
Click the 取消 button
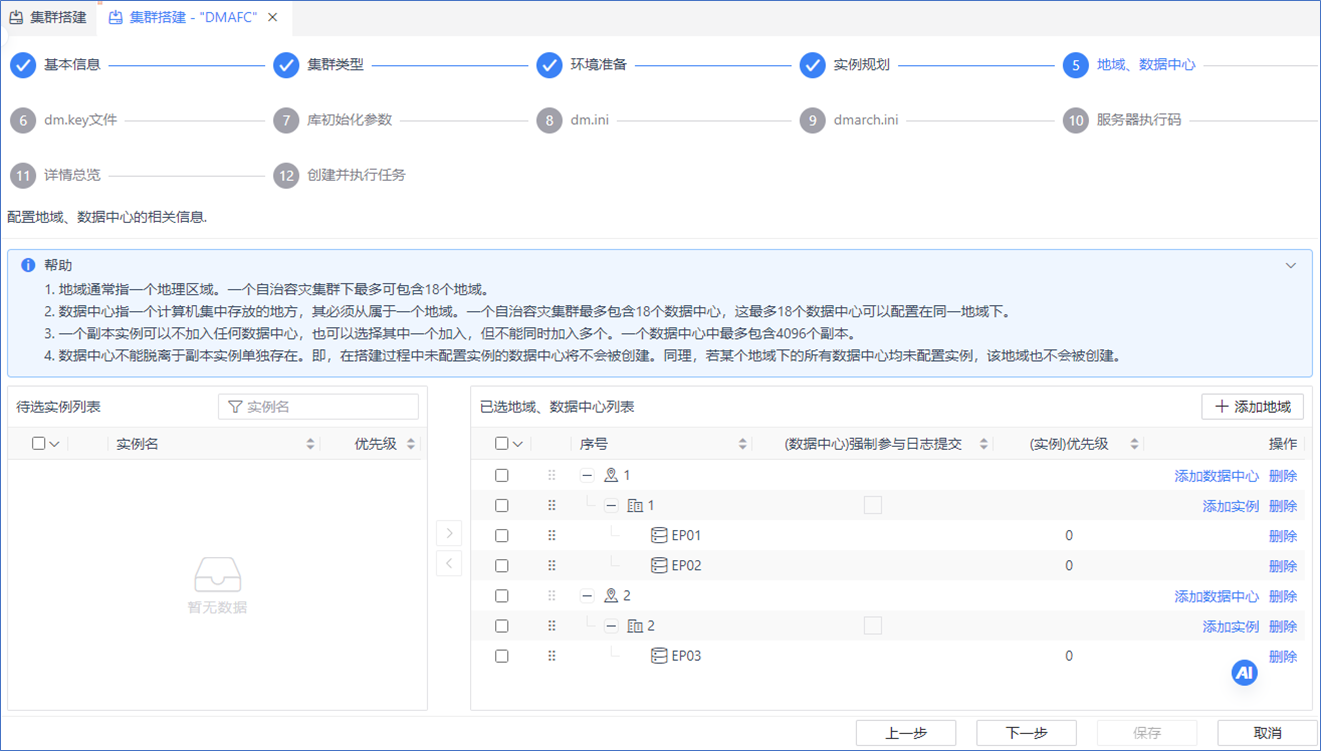(x=1267, y=733)
